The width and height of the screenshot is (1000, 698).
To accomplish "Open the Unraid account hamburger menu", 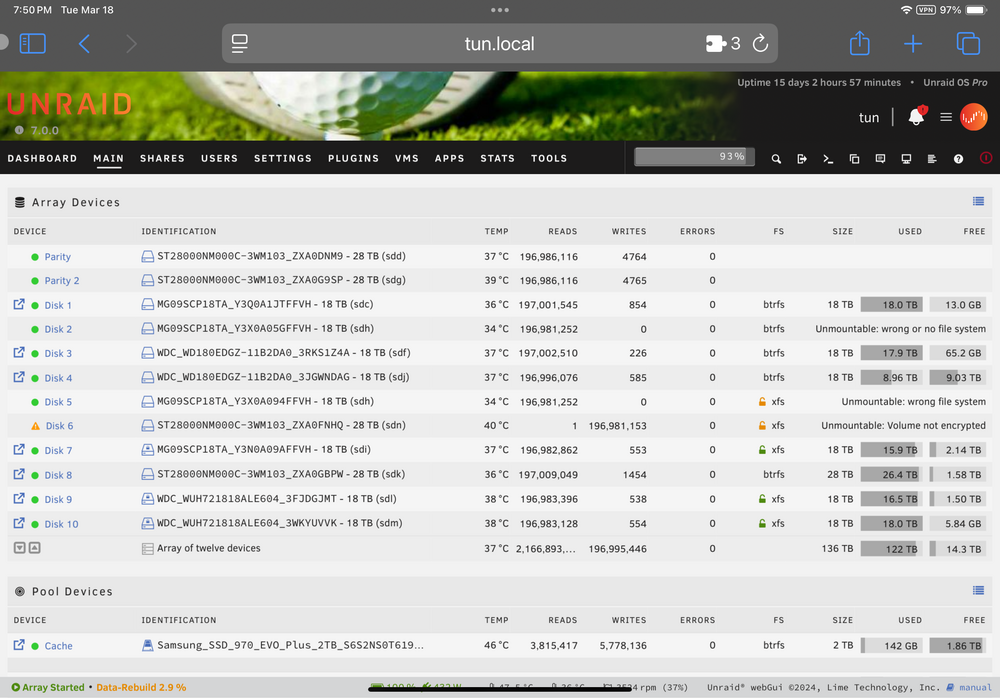I will point(946,117).
